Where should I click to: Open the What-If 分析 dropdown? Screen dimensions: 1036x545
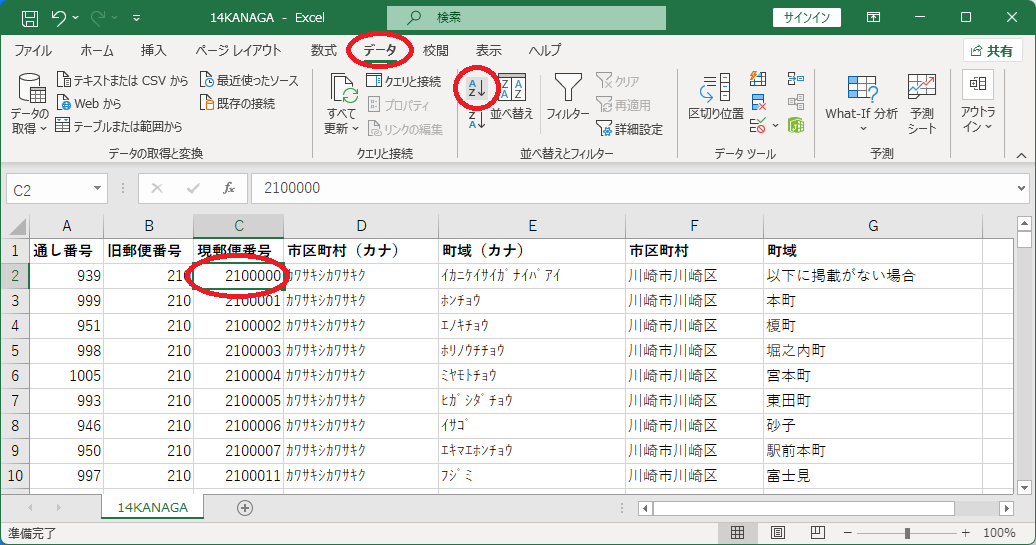pyautogui.click(x=862, y=104)
